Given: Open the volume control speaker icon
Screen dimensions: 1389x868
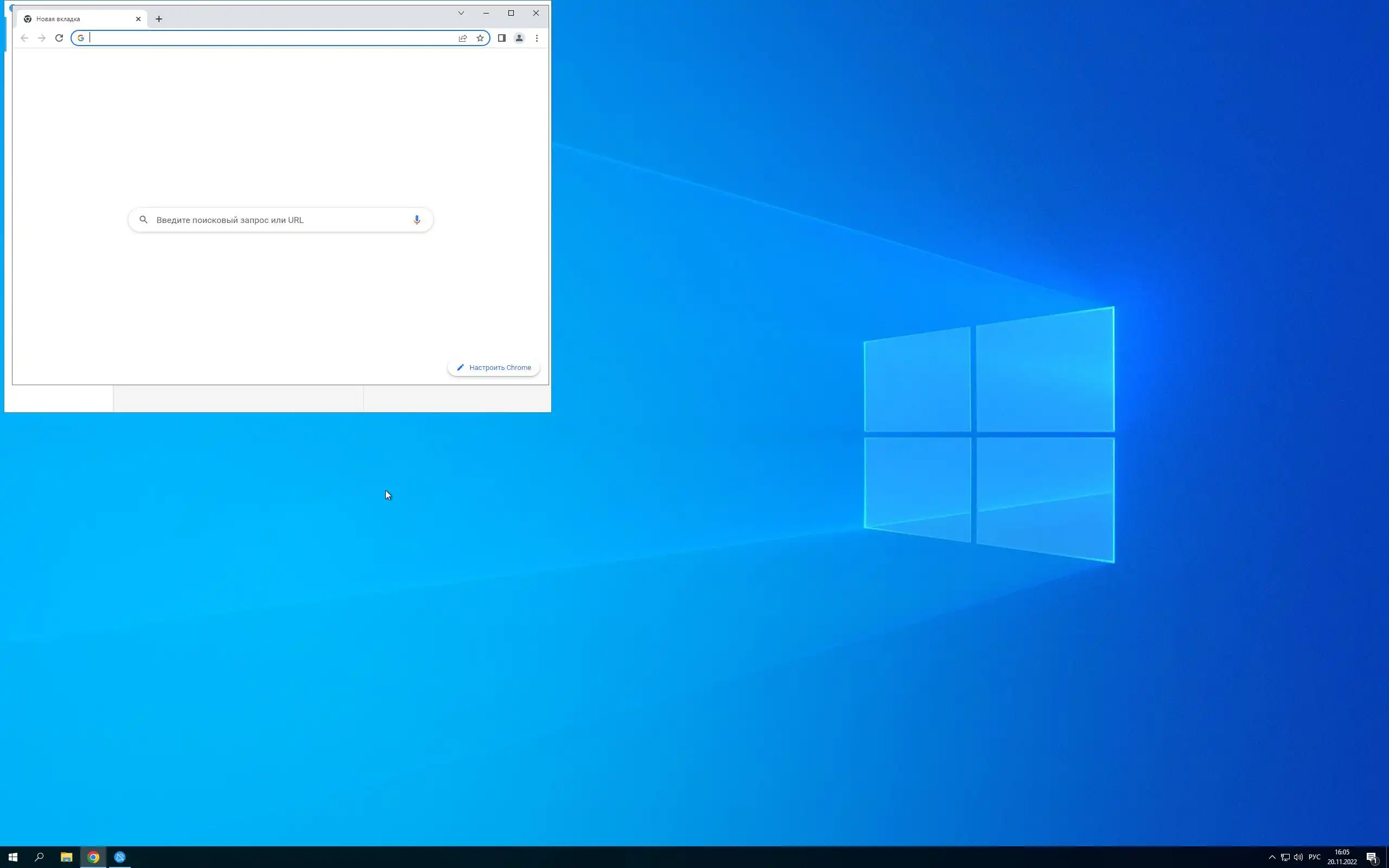Looking at the screenshot, I should pyautogui.click(x=1298, y=857).
